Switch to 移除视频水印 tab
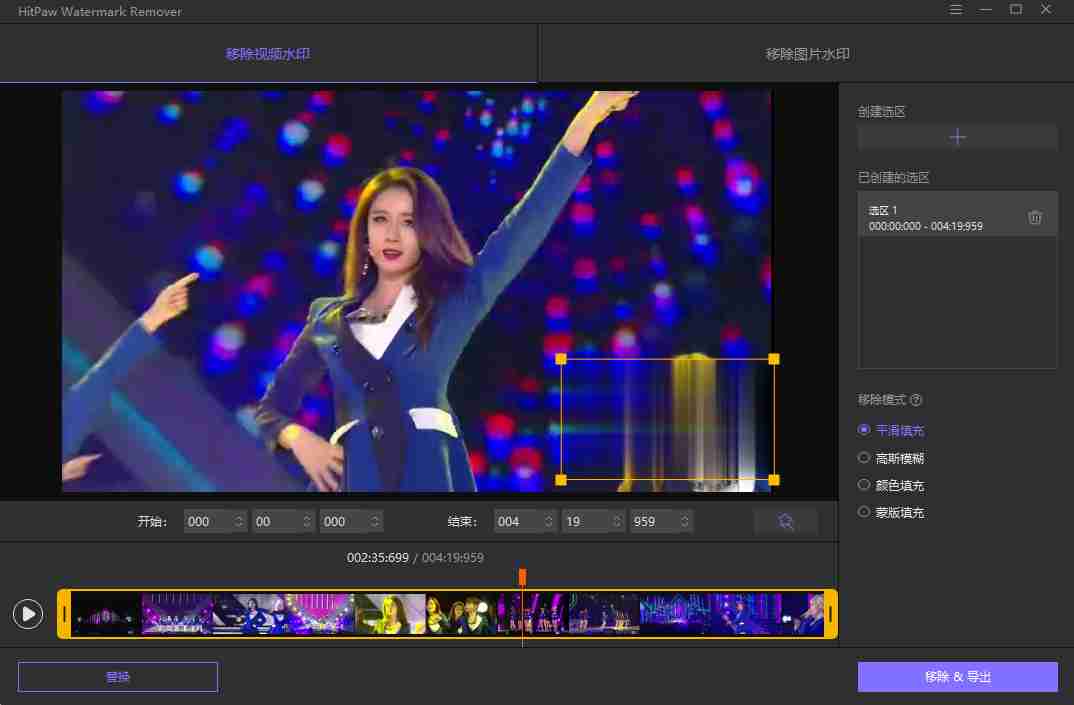Screen dimensions: 1074x705 point(268,54)
